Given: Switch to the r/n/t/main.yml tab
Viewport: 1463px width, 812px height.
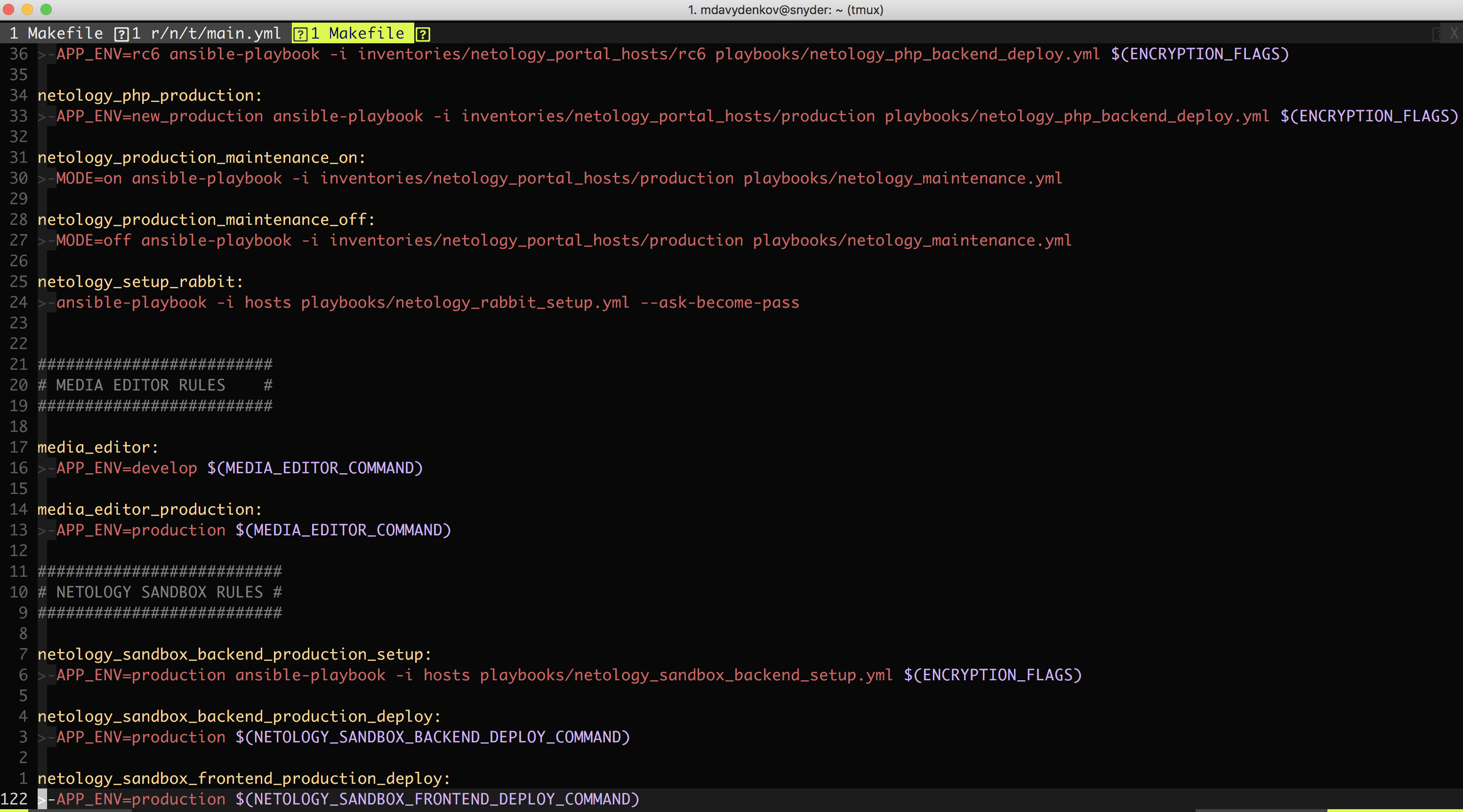Looking at the screenshot, I should pyautogui.click(x=207, y=33).
